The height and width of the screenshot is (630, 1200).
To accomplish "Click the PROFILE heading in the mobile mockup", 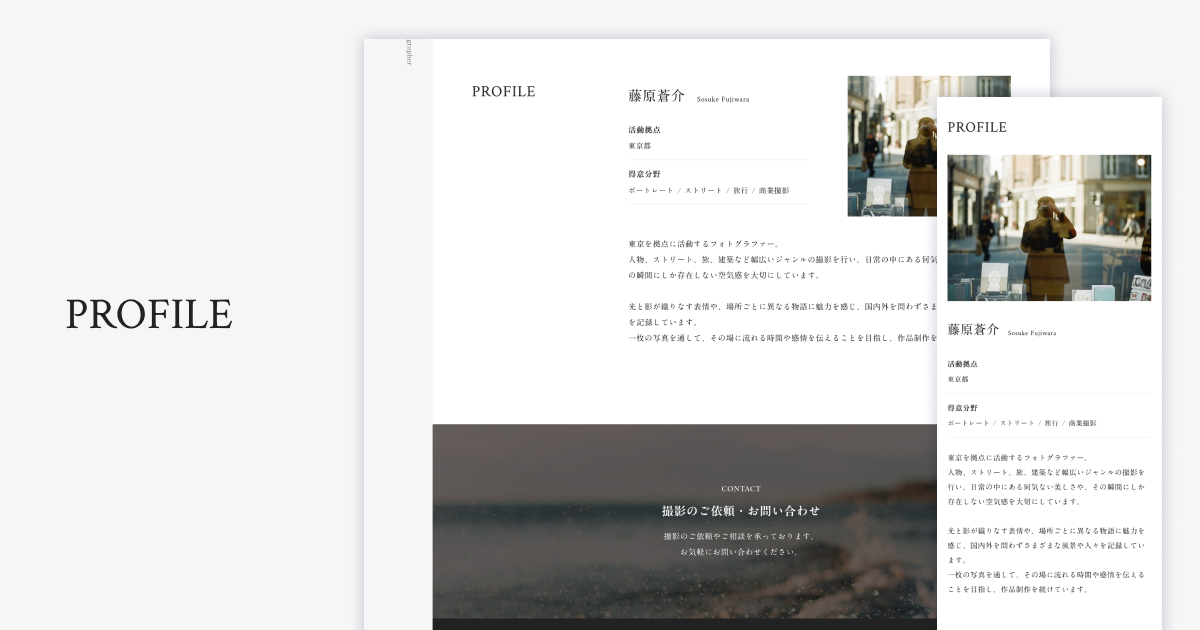I will pyautogui.click(x=977, y=127).
